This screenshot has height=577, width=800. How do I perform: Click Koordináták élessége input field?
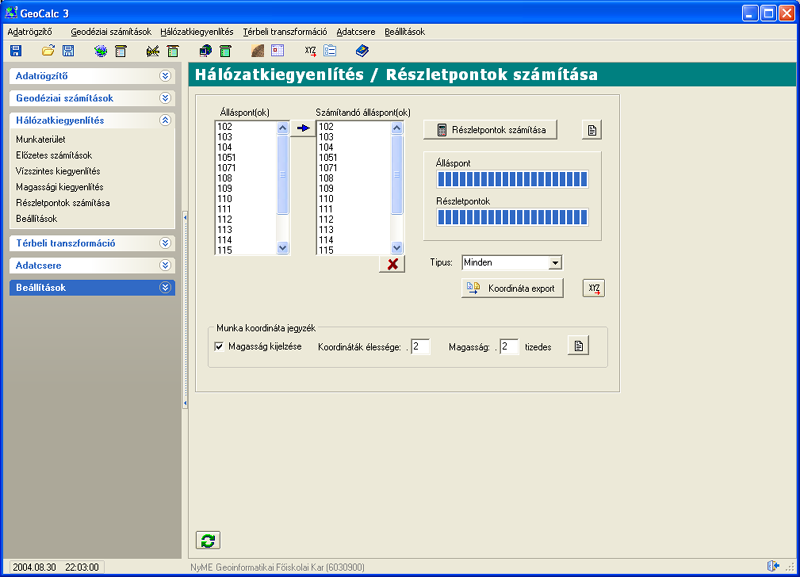420,346
